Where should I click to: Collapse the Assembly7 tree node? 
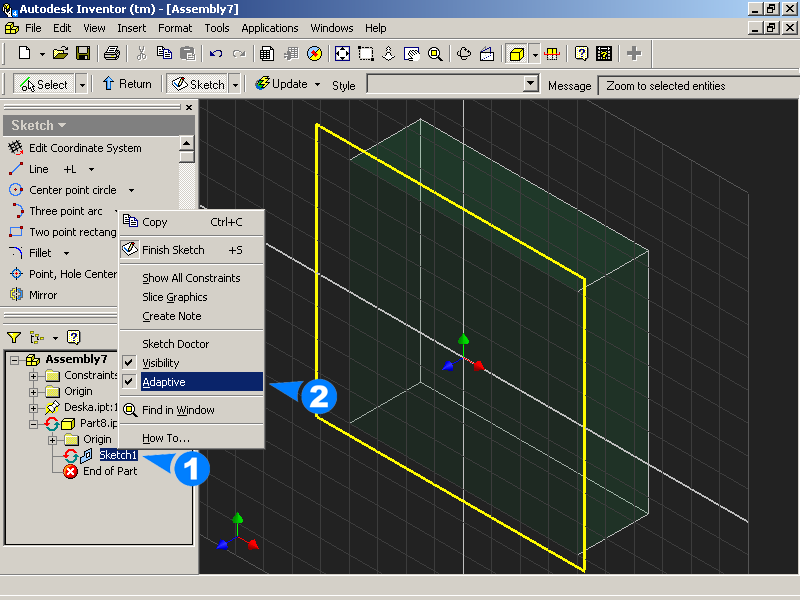click(x=15, y=360)
